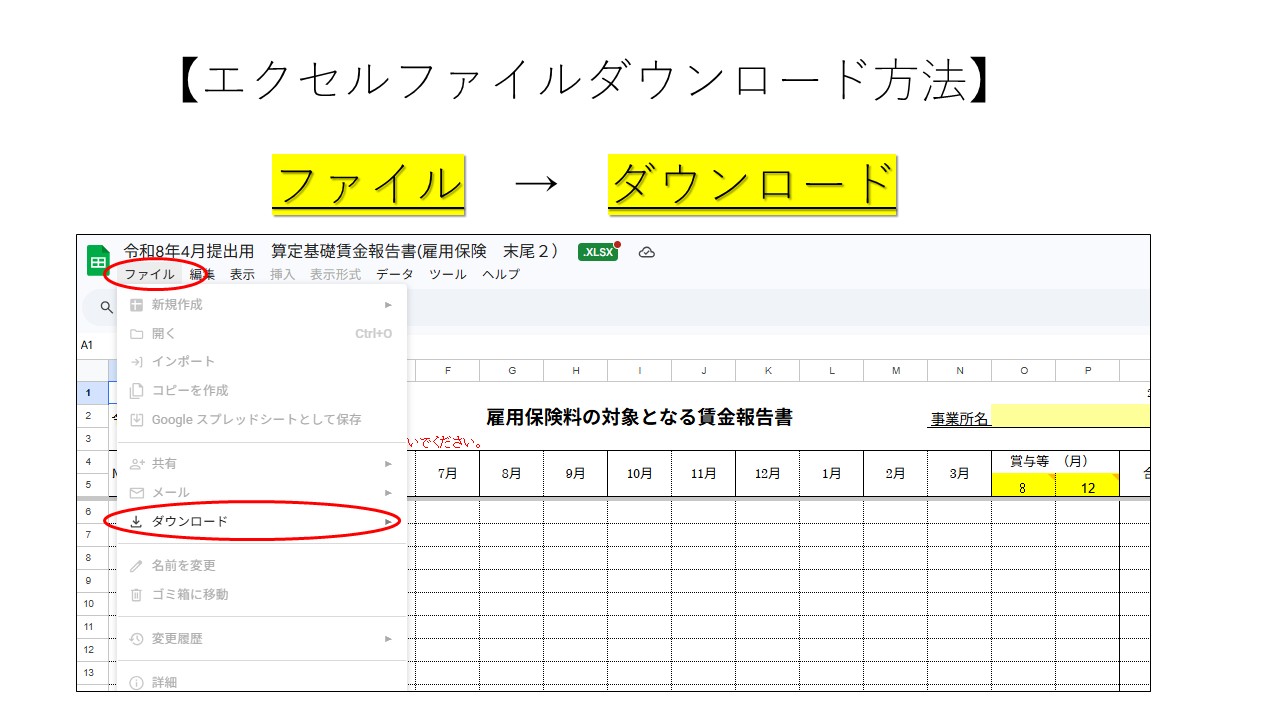
Task: Click the Google Sheets home logo
Action: pos(99,260)
